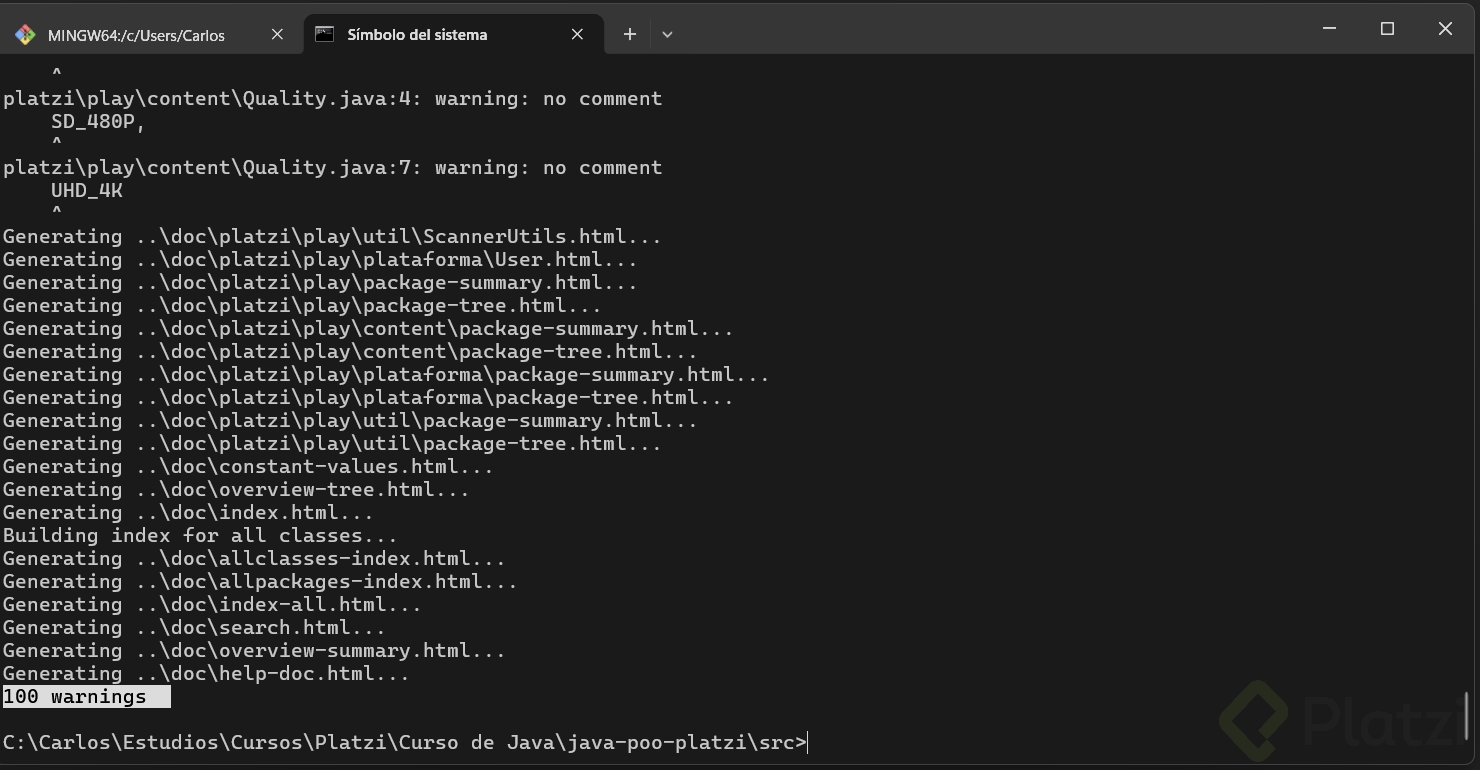The height and width of the screenshot is (770, 1480).
Task: Minimize the terminal window
Action: (x=1329, y=29)
